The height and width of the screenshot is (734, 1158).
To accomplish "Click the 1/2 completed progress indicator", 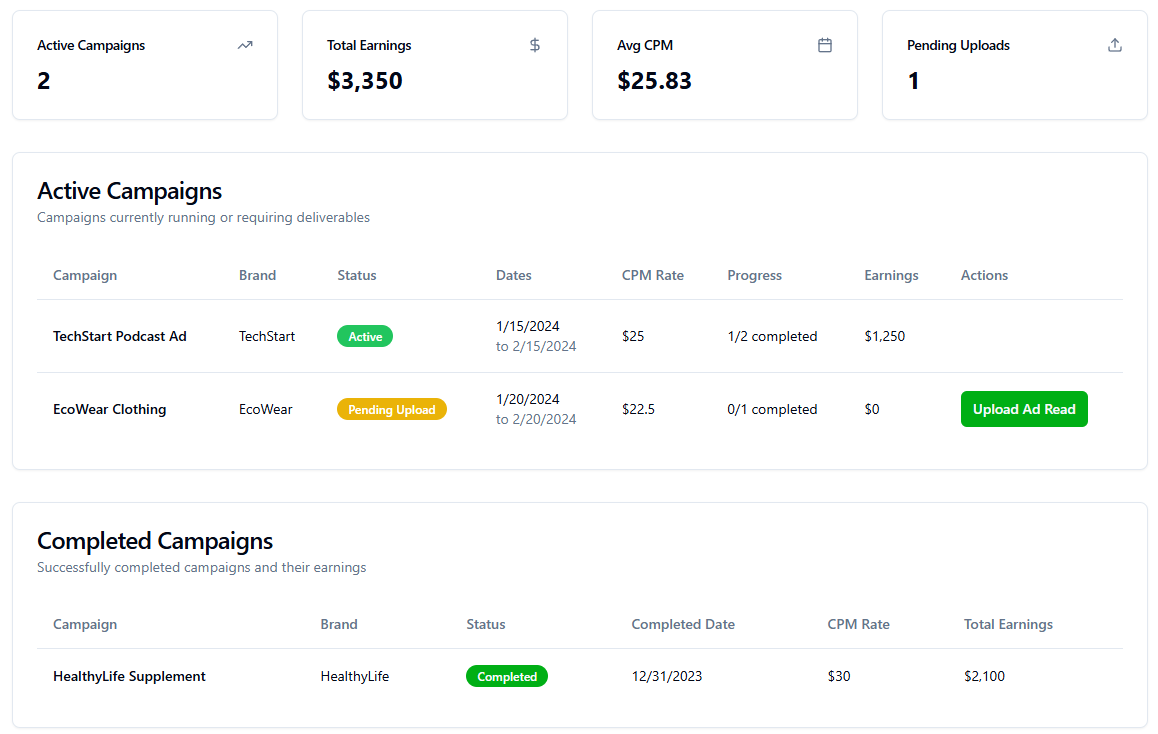I will 772,336.
